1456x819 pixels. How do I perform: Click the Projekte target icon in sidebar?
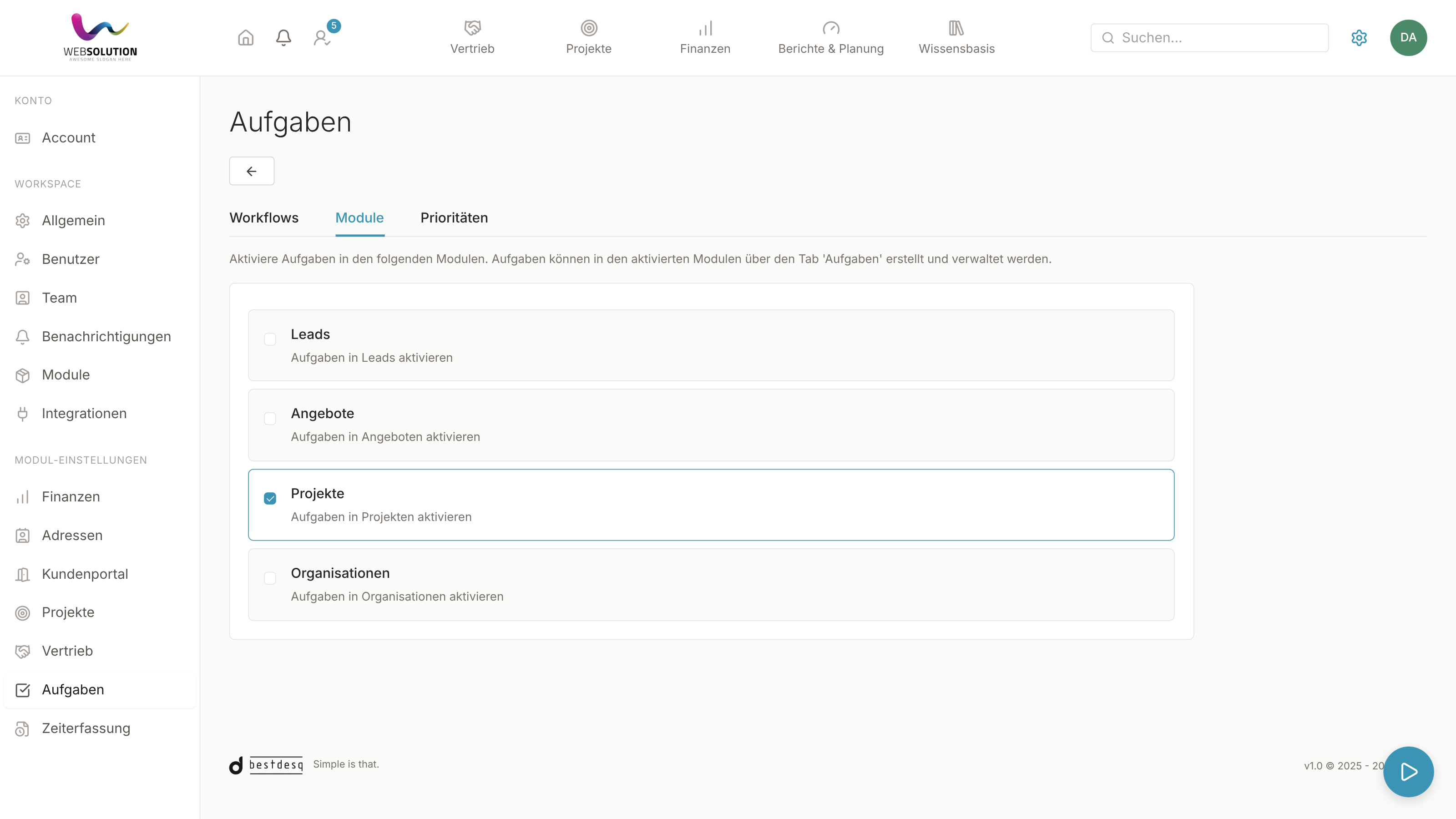click(23, 613)
